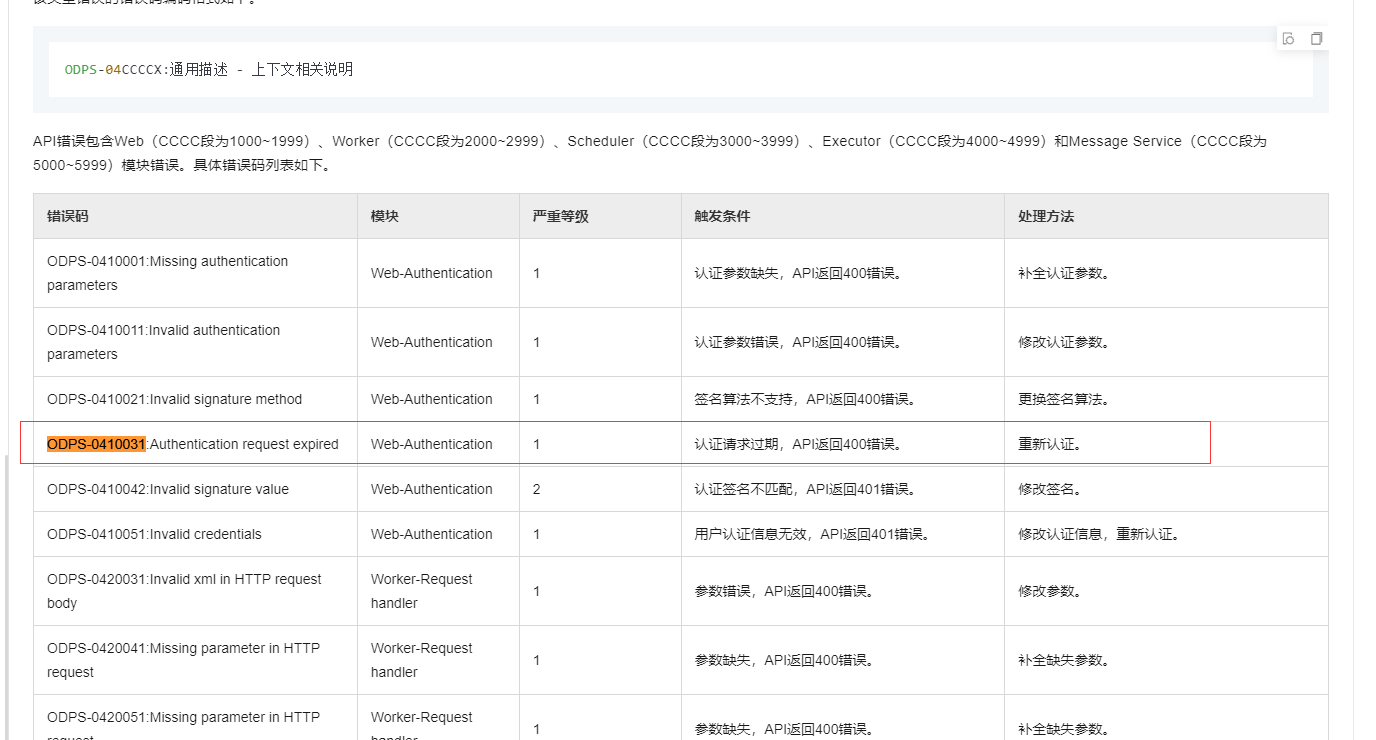Click severity level 1 in the ODPS-0410001 row
This screenshot has height=740, width=1376.
(x=537, y=273)
